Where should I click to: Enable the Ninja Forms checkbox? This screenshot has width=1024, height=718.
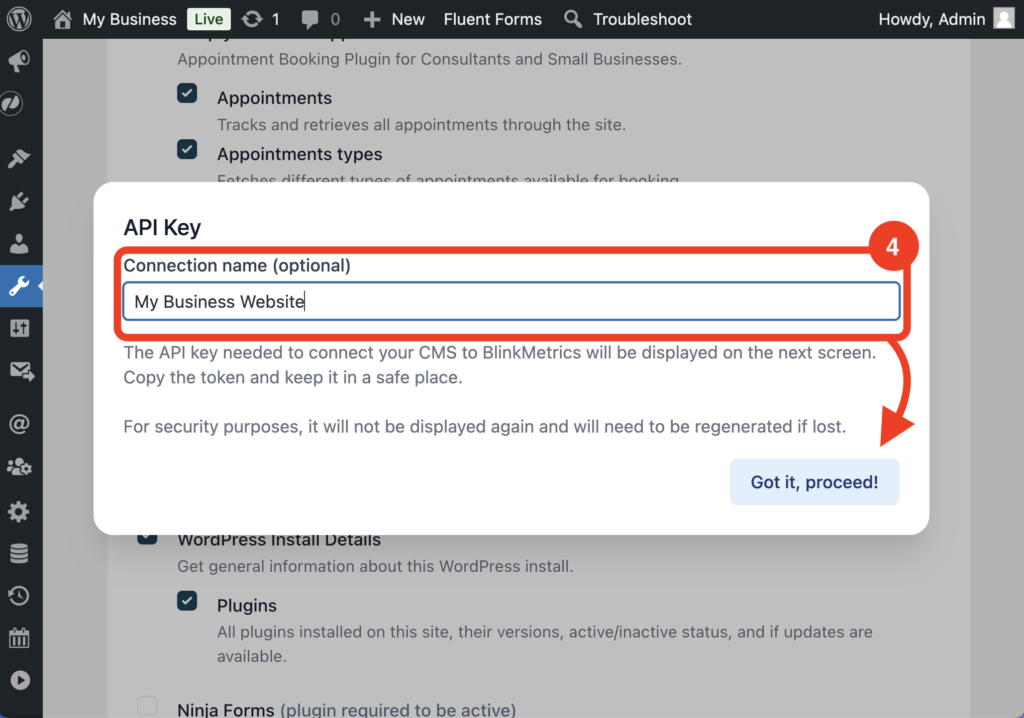[x=148, y=706]
